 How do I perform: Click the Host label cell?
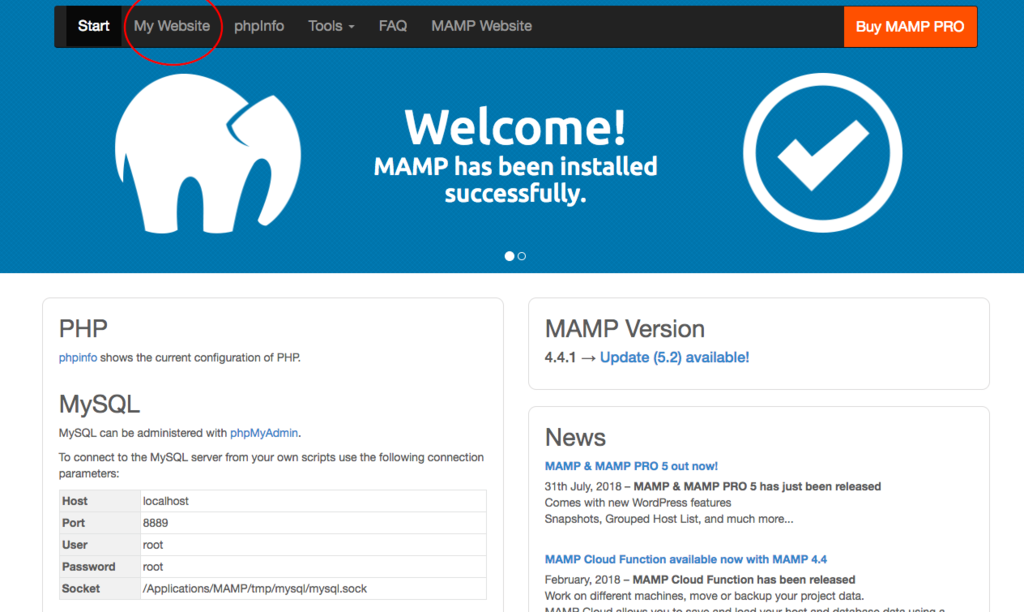(100, 501)
